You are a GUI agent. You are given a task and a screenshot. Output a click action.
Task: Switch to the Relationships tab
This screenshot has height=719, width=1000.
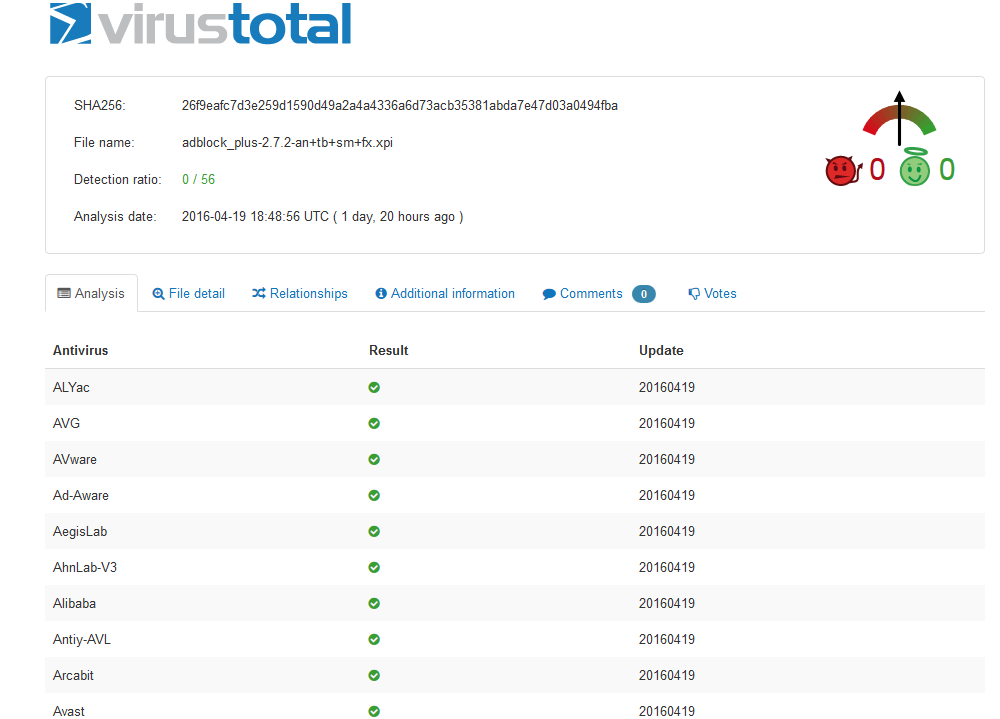pyautogui.click(x=300, y=293)
